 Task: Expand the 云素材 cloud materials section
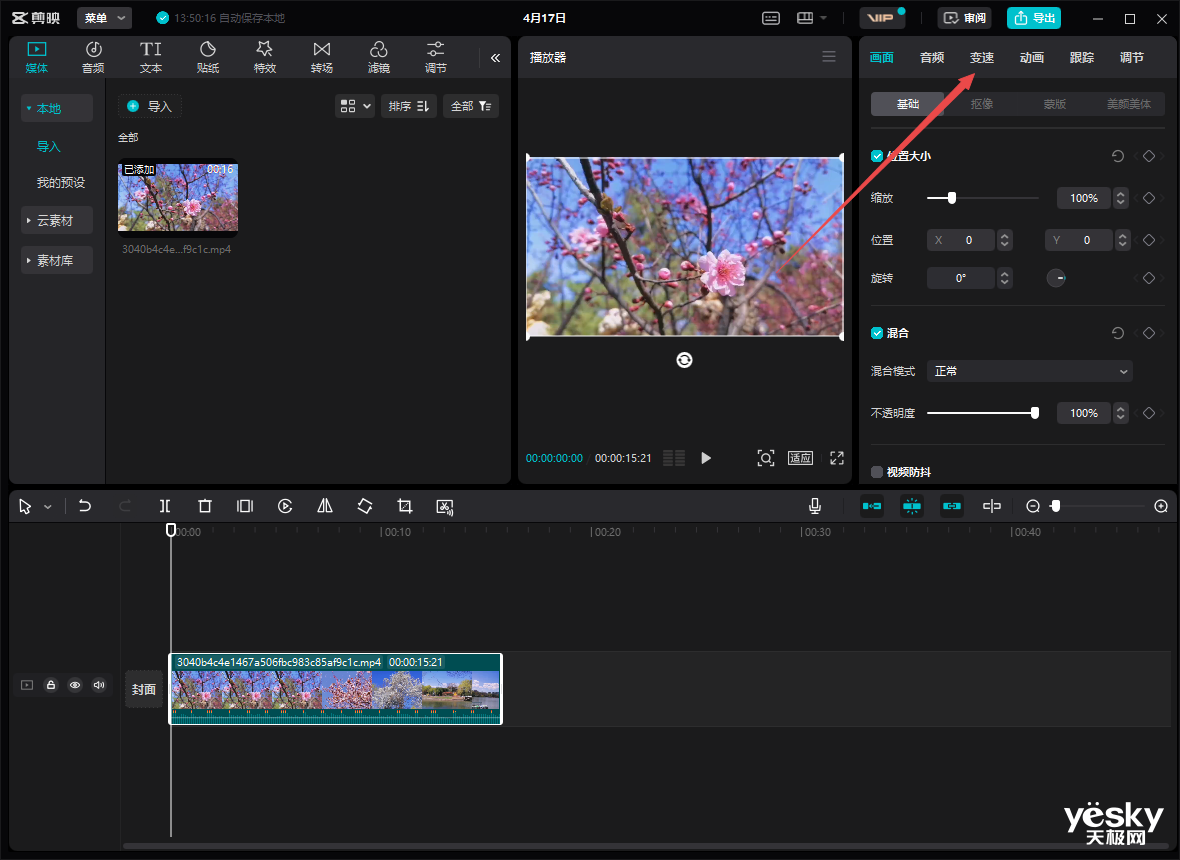click(x=56, y=220)
